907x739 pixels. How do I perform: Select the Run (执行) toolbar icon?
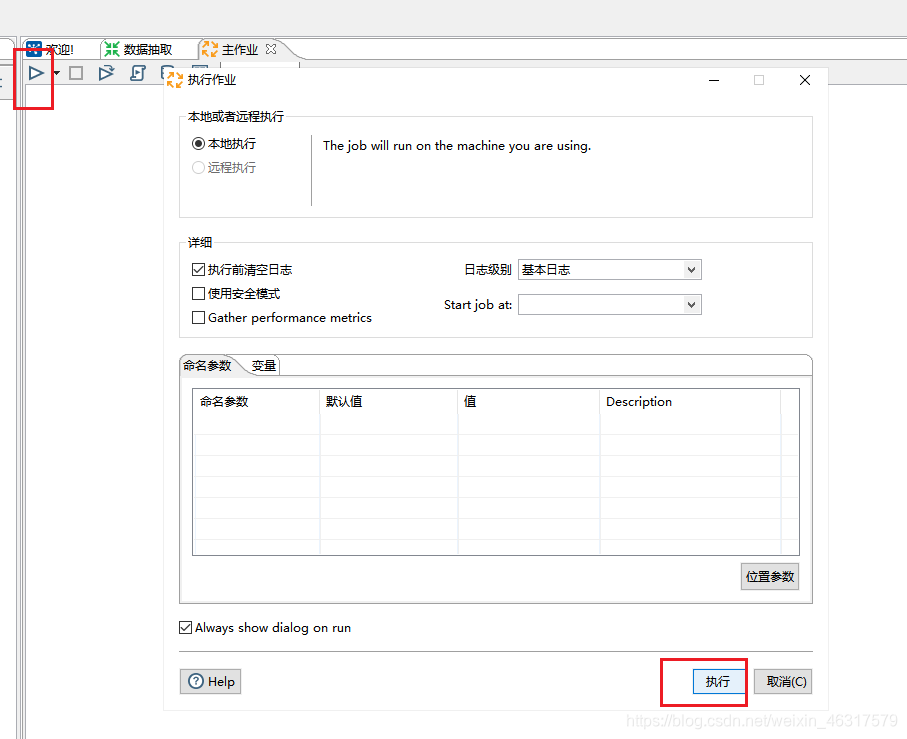tap(35, 72)
